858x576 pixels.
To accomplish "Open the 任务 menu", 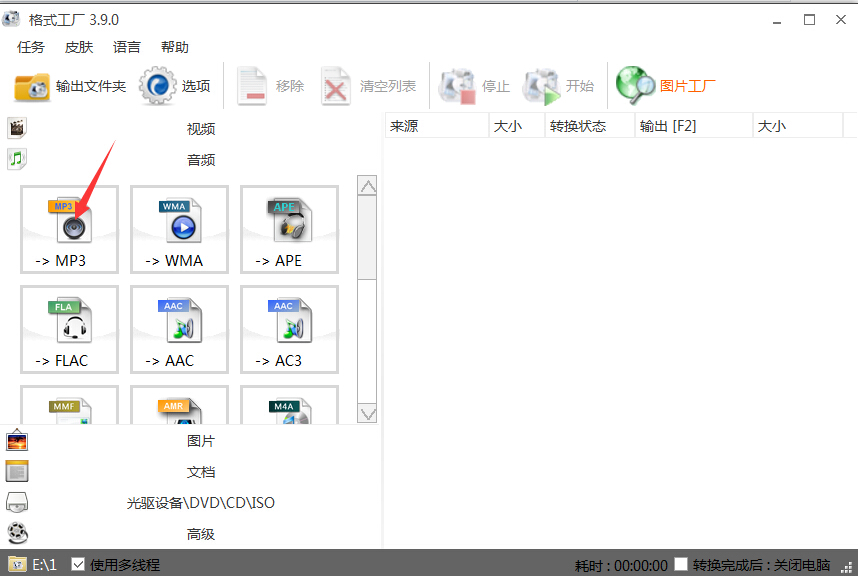I will tap(31, 47).
